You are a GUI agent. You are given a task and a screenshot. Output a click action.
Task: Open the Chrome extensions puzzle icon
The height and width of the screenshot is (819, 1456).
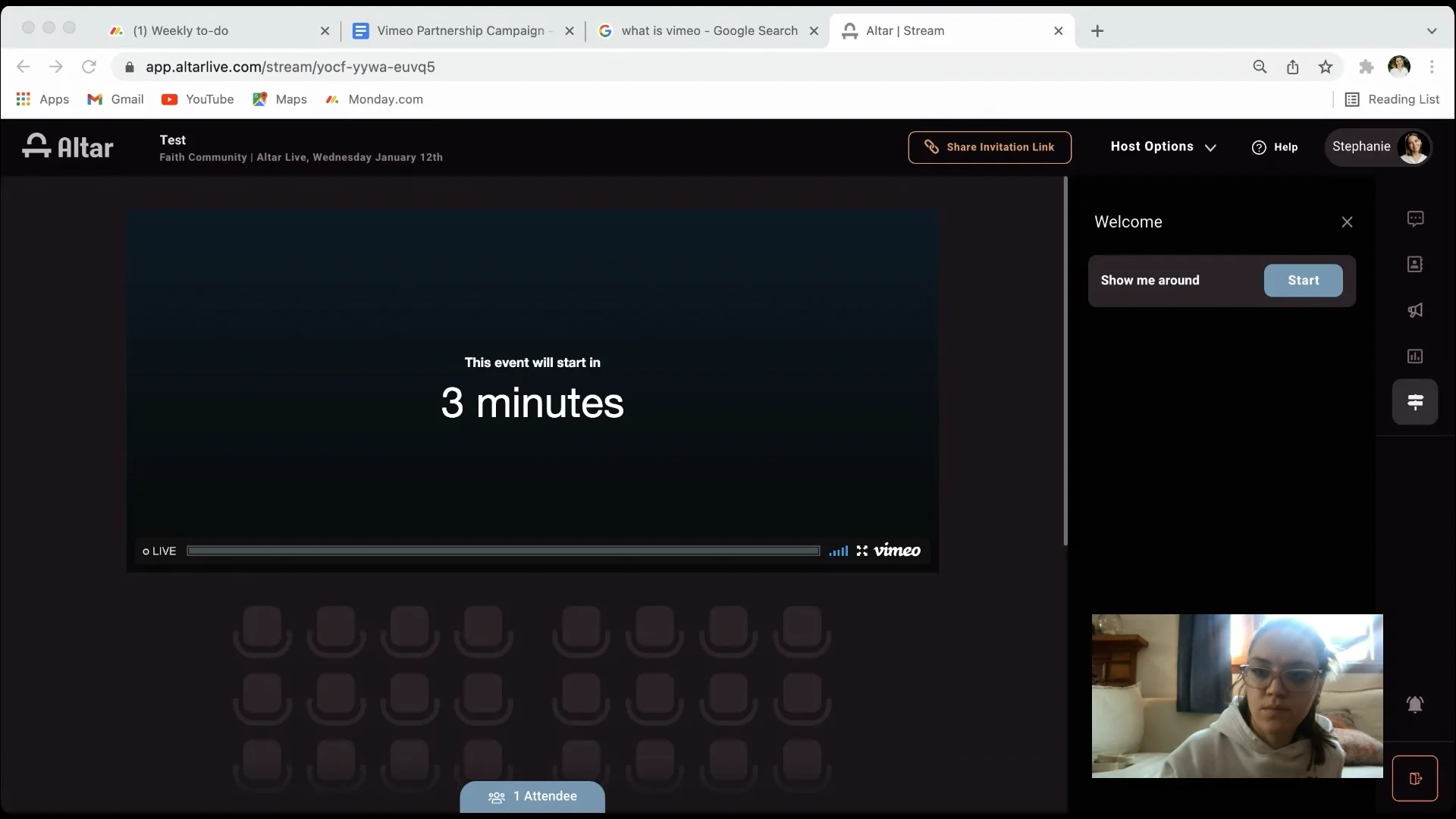click(1367, 67)
